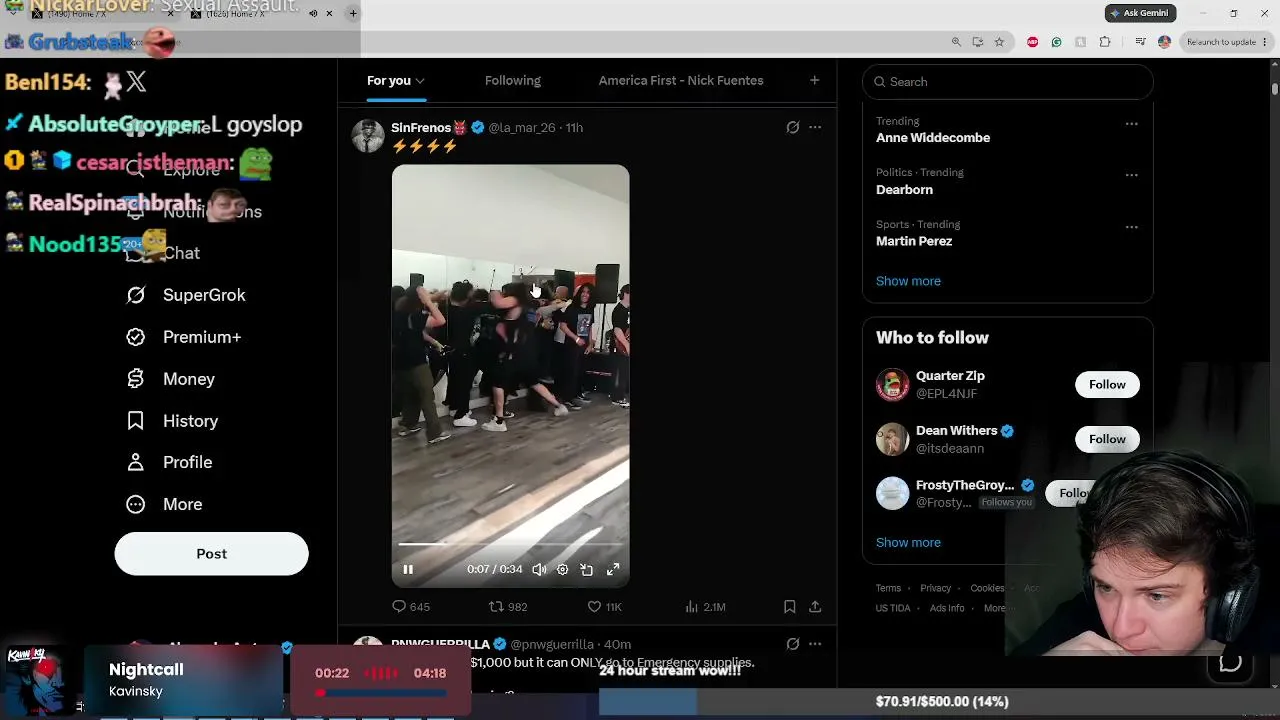The width and height of the screenshot is (1280, 720).
Task: Click the Ask Gemini button
Action: [x=1141, y=13]
